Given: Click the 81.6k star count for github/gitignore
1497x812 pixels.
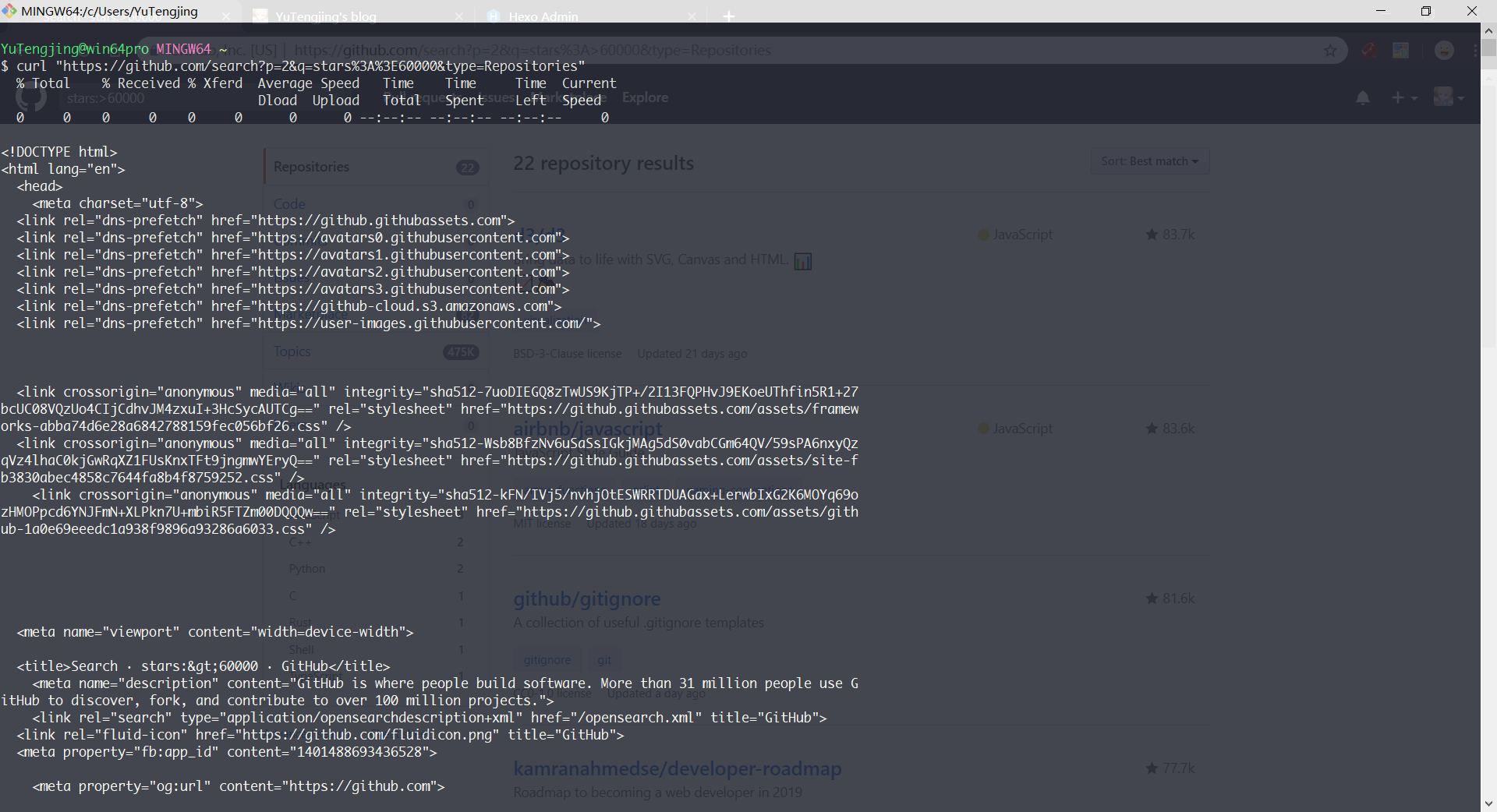Looking at the screenshot, I should [x=1170, y=598].
